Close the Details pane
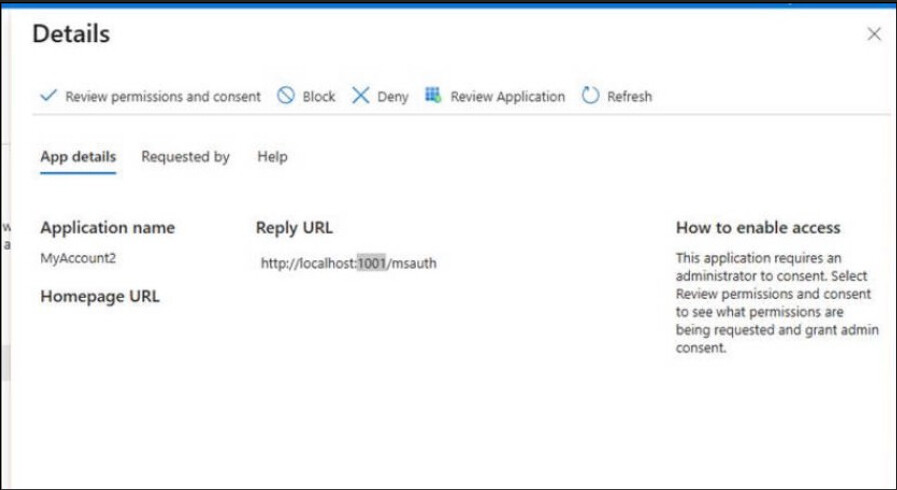Screen dimensions: 897x490 (x=874, y=34)
